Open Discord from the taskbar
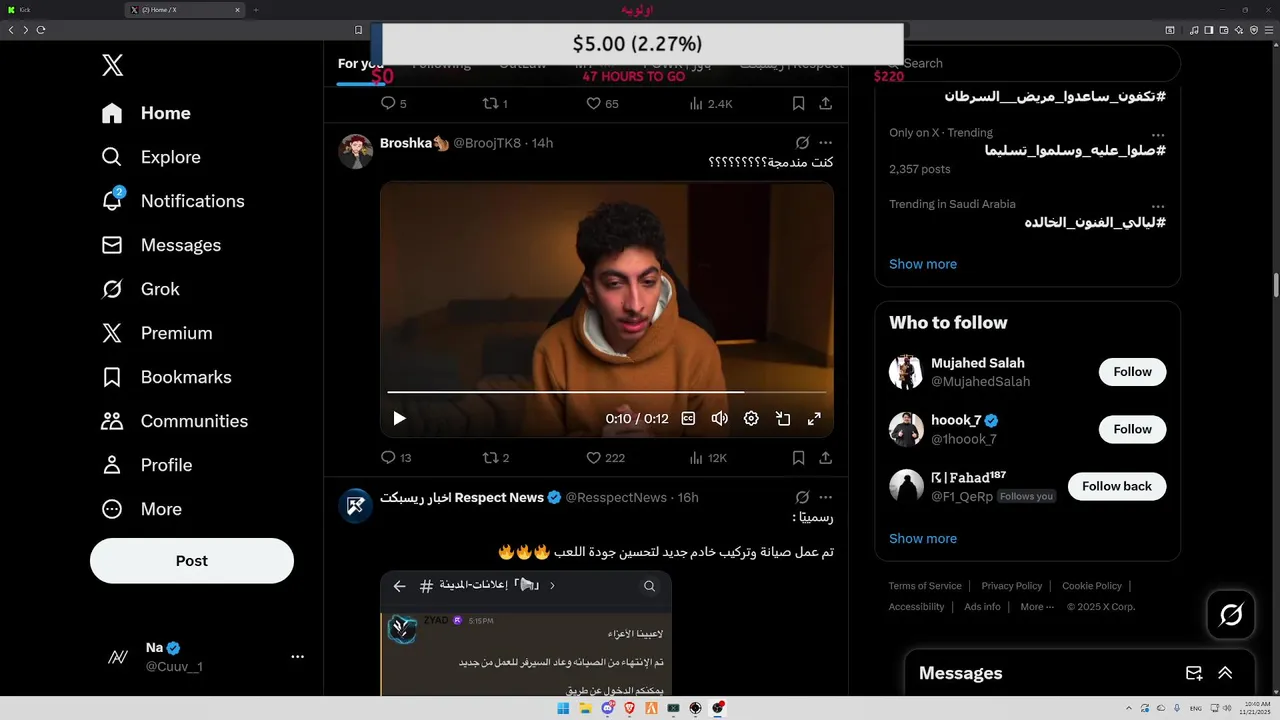This screenshot has height=720, width=1280. (x=607, y=708)
